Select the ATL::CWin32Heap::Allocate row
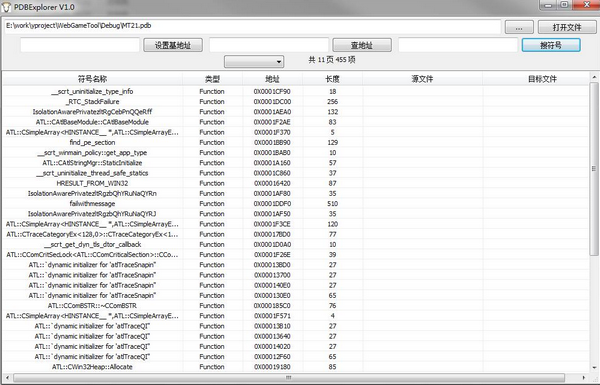This screenshot has width=600, height=385. click(296, 367)
